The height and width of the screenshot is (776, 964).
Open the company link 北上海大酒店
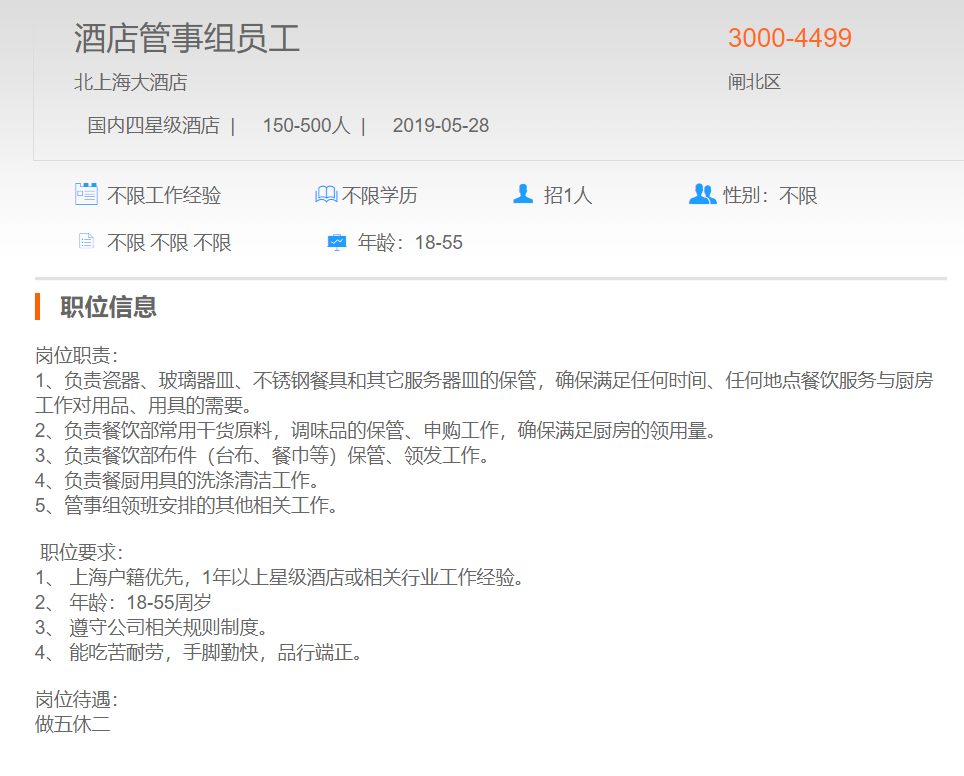[x=130, y=83]
